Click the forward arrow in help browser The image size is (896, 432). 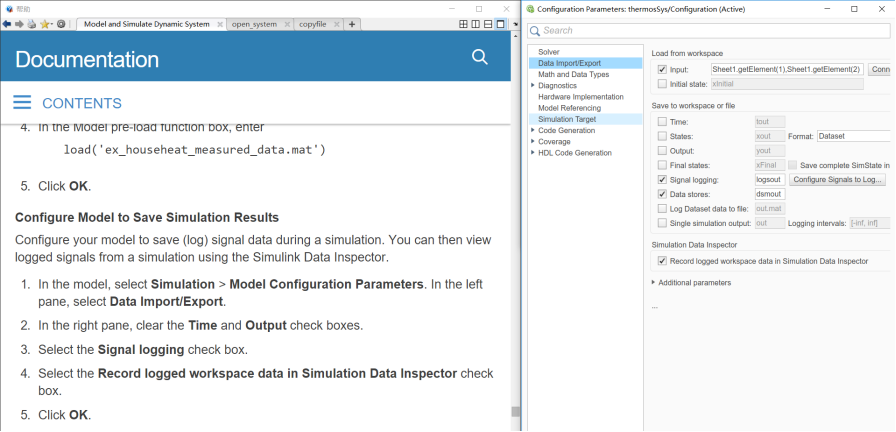point(19,23)
